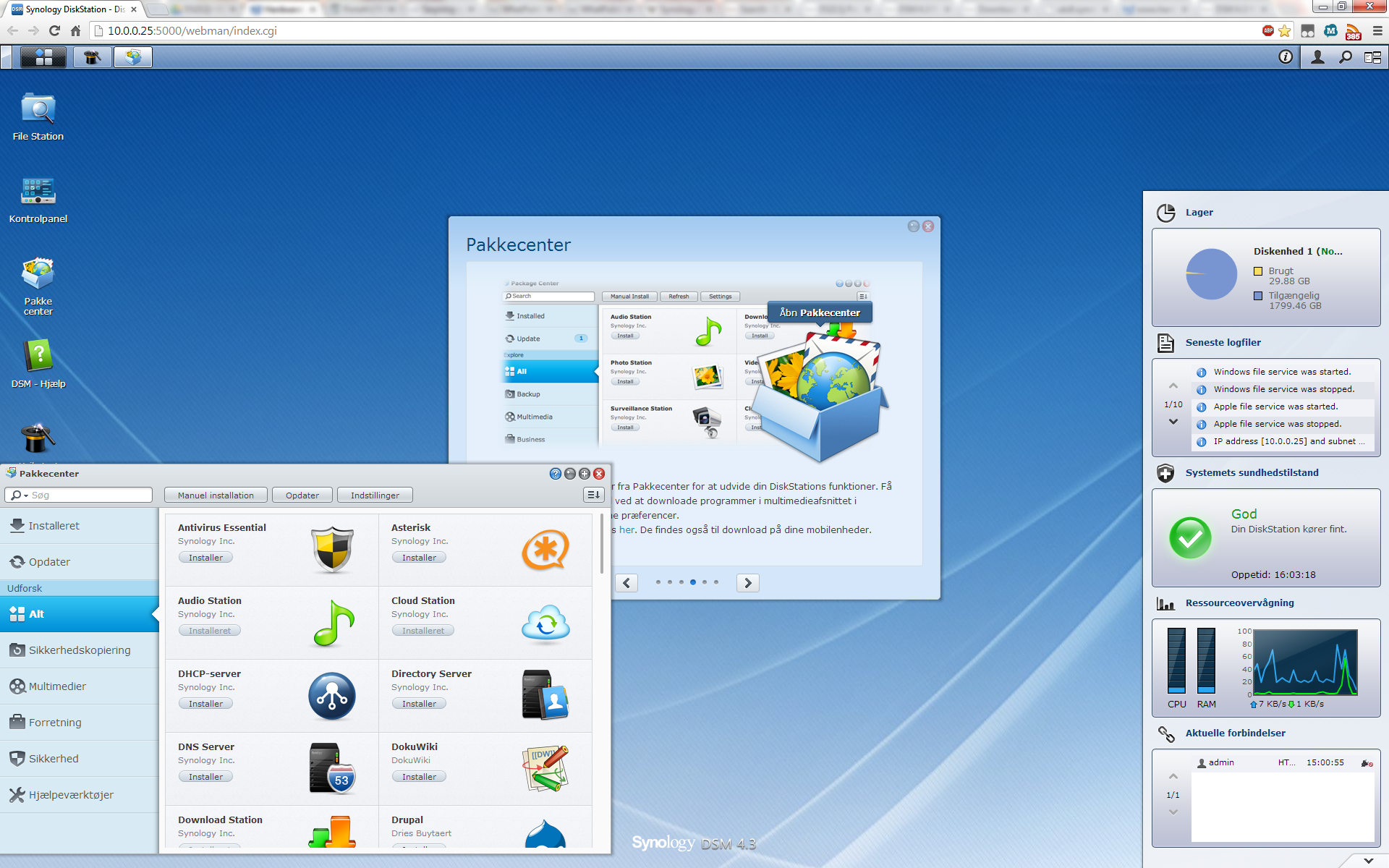Select the Alt category
Screen dimensions: 1389x868
point(80,614)
